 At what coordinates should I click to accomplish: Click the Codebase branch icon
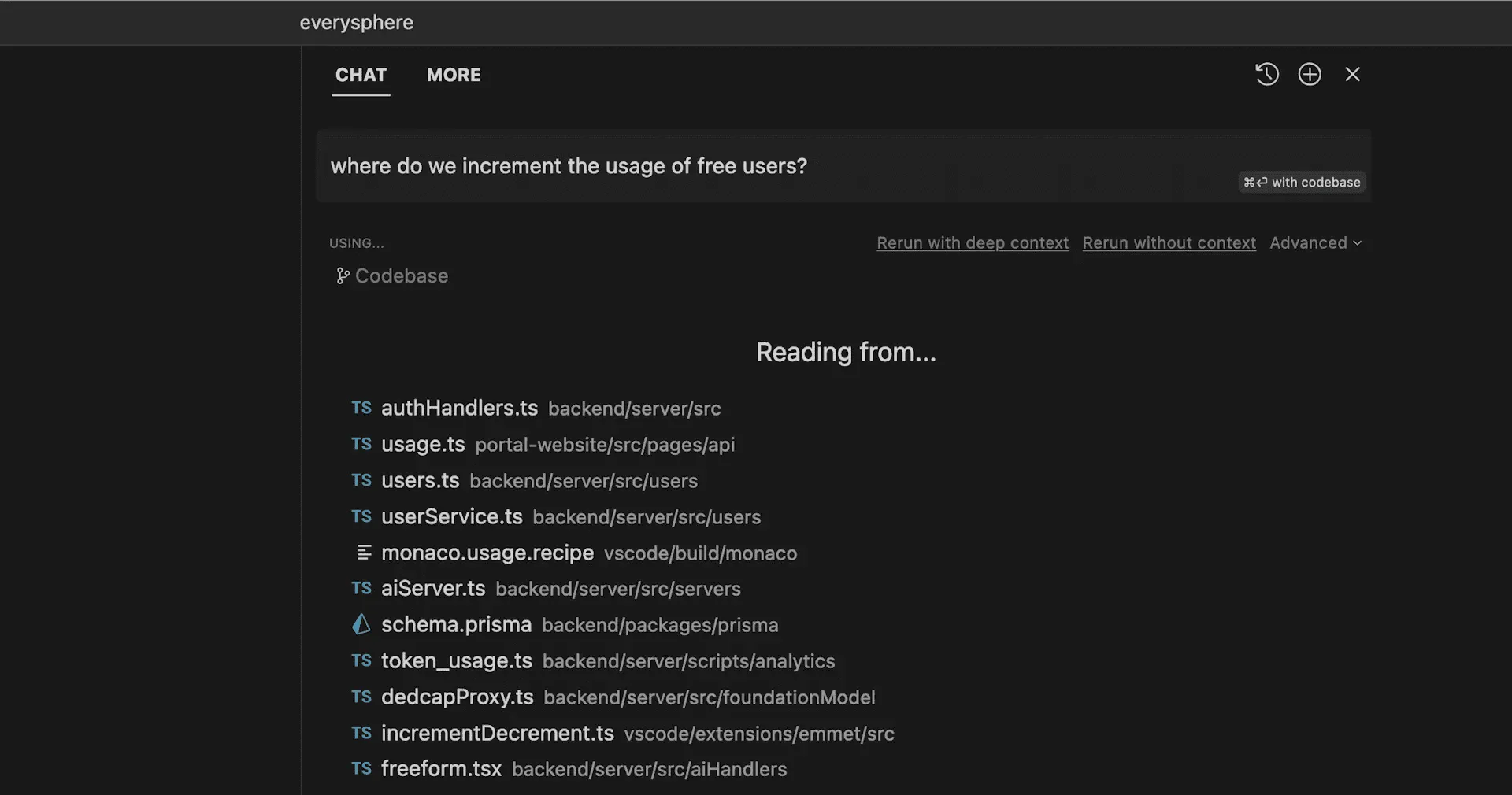tap(343, 276)
